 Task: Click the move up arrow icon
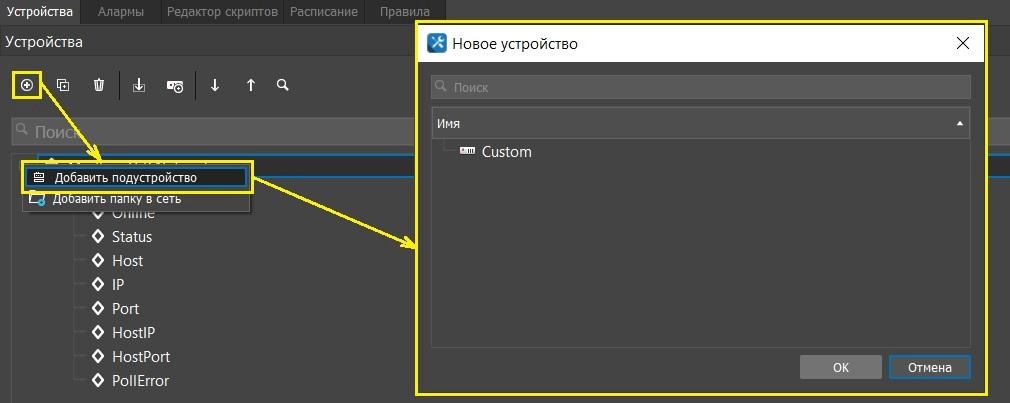point(251,86)
